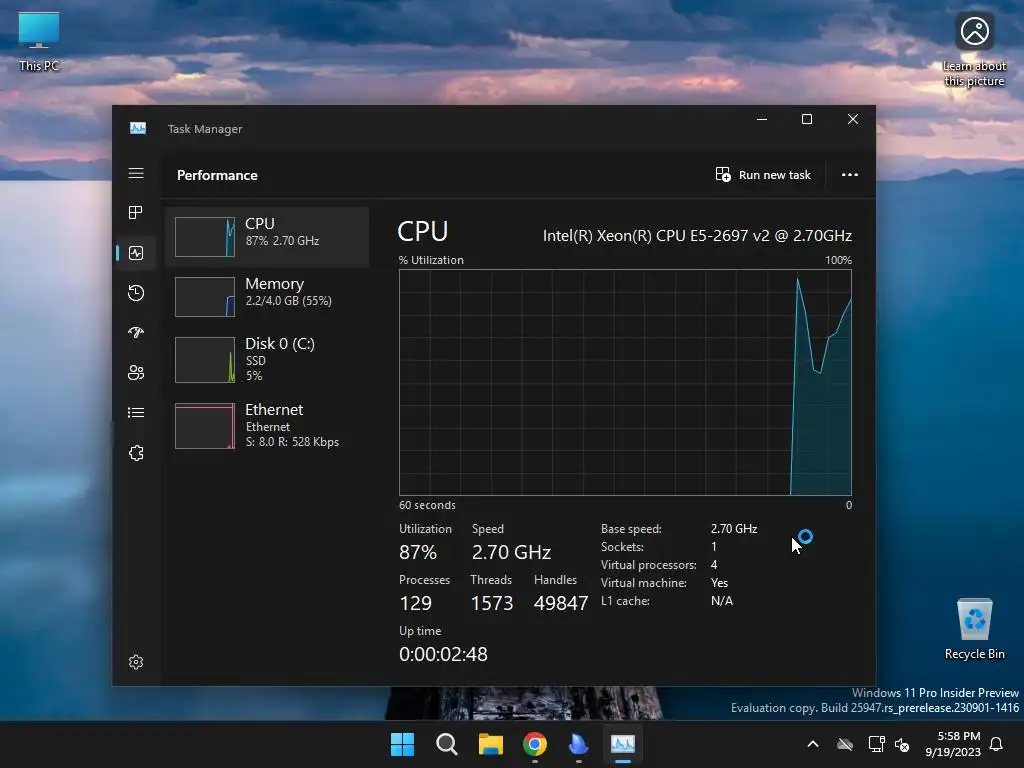Select Recycle Bin desktop icon
This screenshot has height=768, width=1024.
(974, 629)
